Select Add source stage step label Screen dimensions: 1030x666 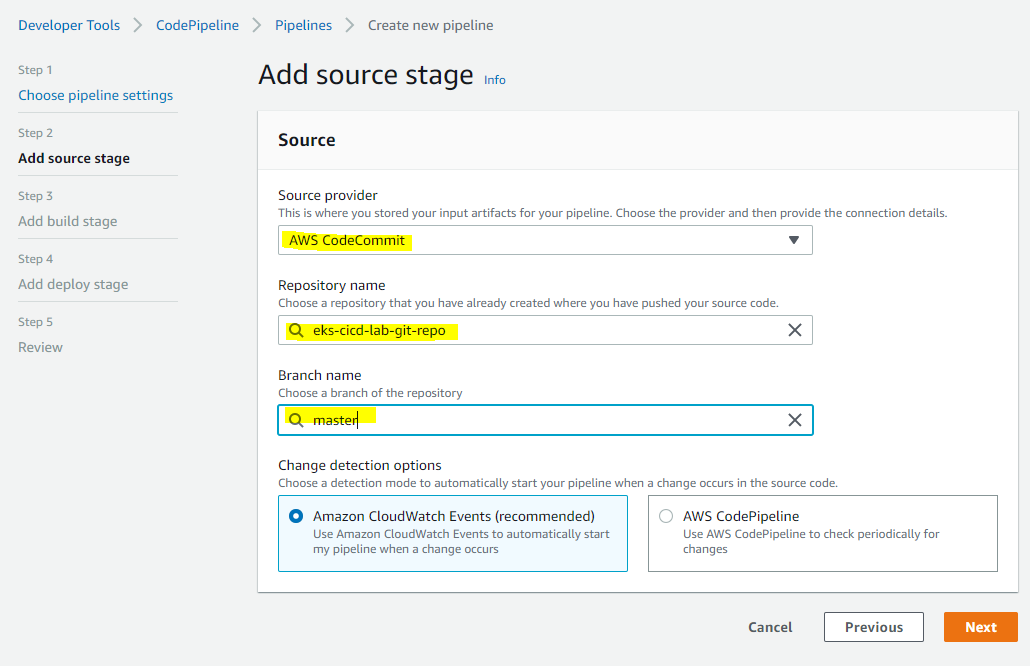(74, 158)
